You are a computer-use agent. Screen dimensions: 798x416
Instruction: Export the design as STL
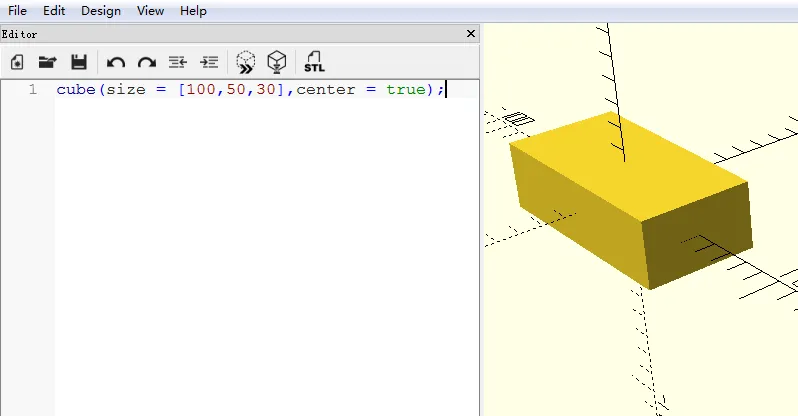(314, 62)
